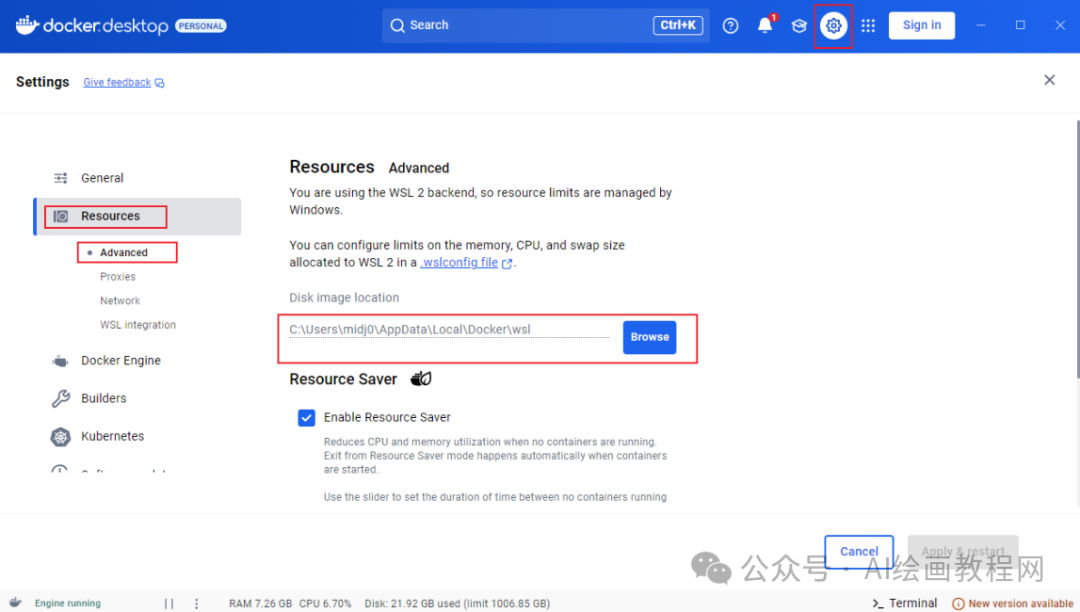Click the engine status whale icon
This screenshot has height=612, width=1080.
click(x=16, y=602)
